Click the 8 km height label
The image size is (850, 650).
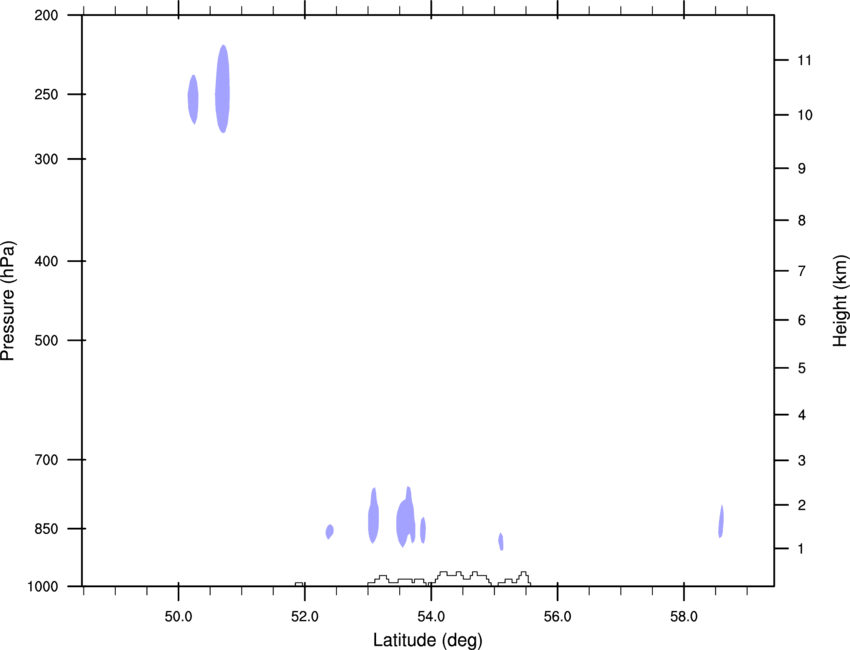click(x=802, y=221)
